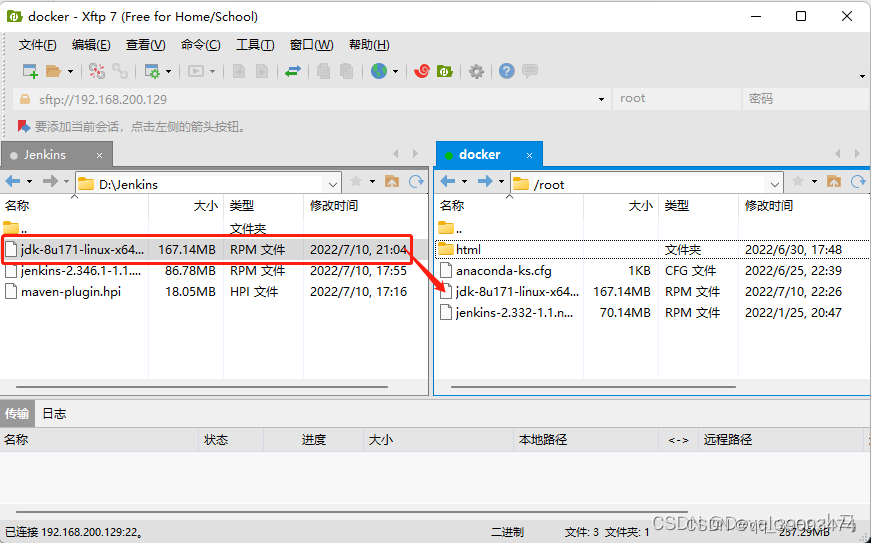Click the 状态 column header in transfers
This screenshot has width=871, height=543.
(x=231, y=440)
